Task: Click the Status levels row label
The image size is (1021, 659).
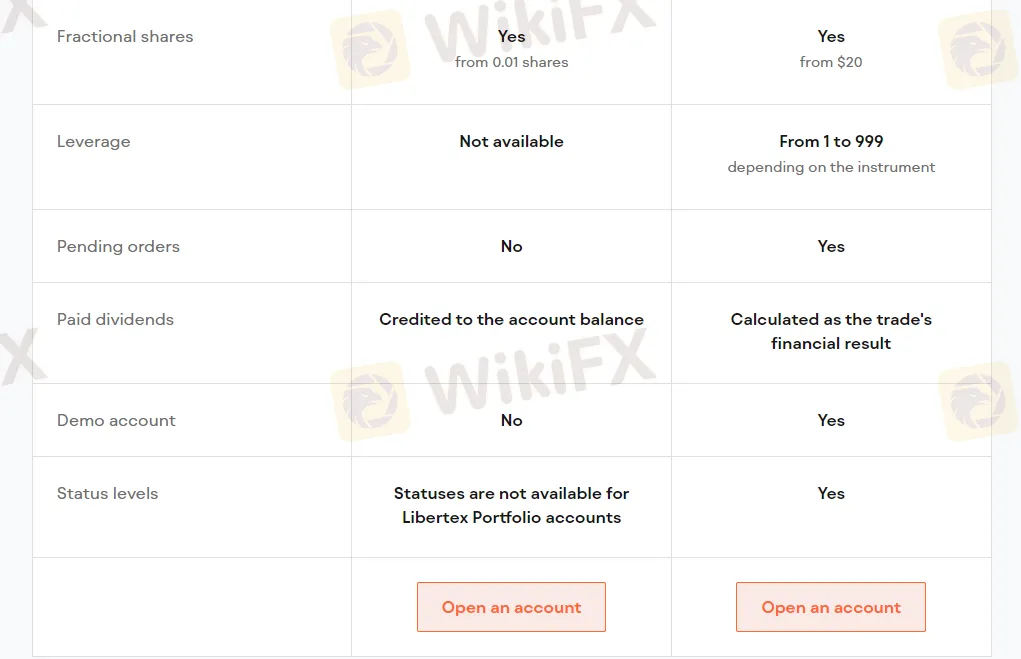Action: pos(107,493)
